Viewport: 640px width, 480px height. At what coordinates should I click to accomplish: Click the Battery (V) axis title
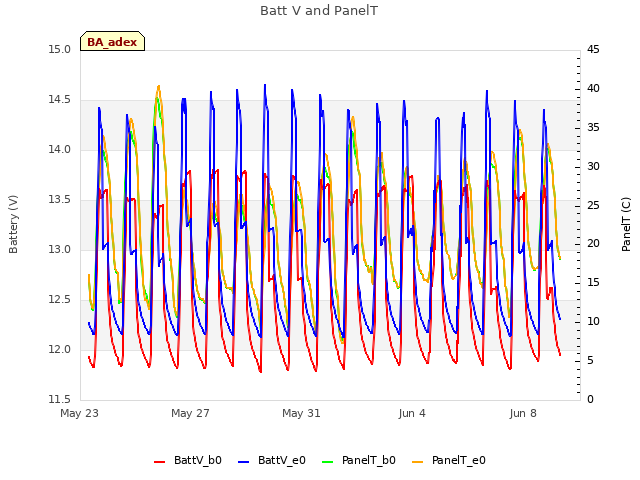[x=13, y=224]
